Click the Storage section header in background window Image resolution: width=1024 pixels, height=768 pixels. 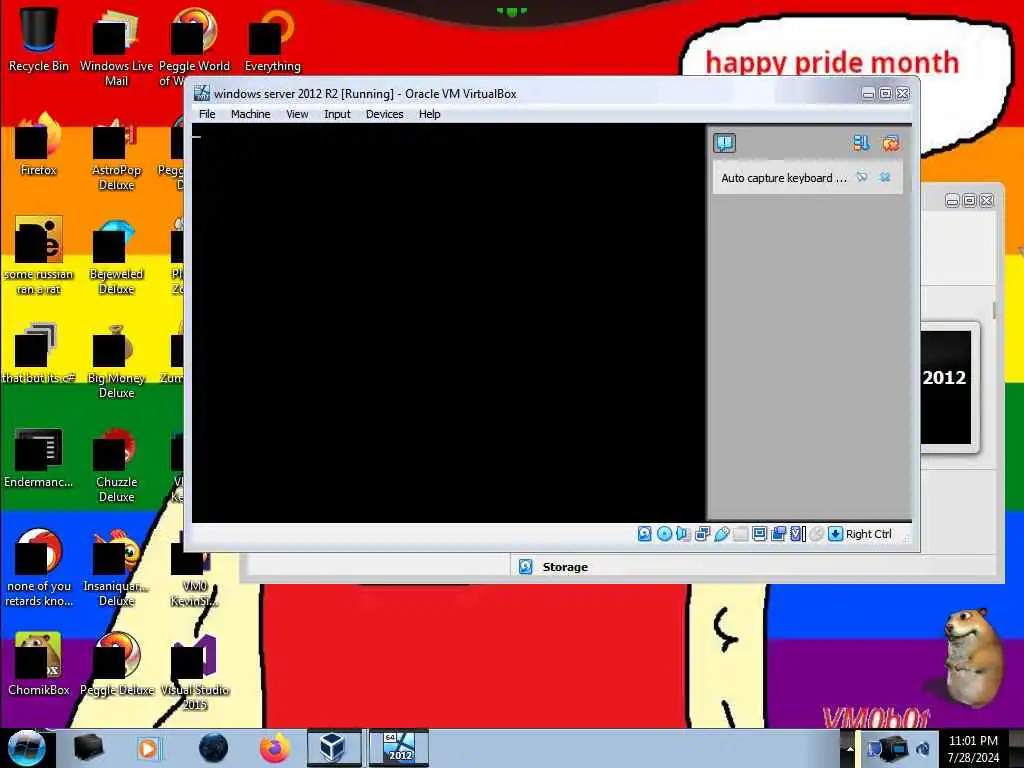(565, 567)
